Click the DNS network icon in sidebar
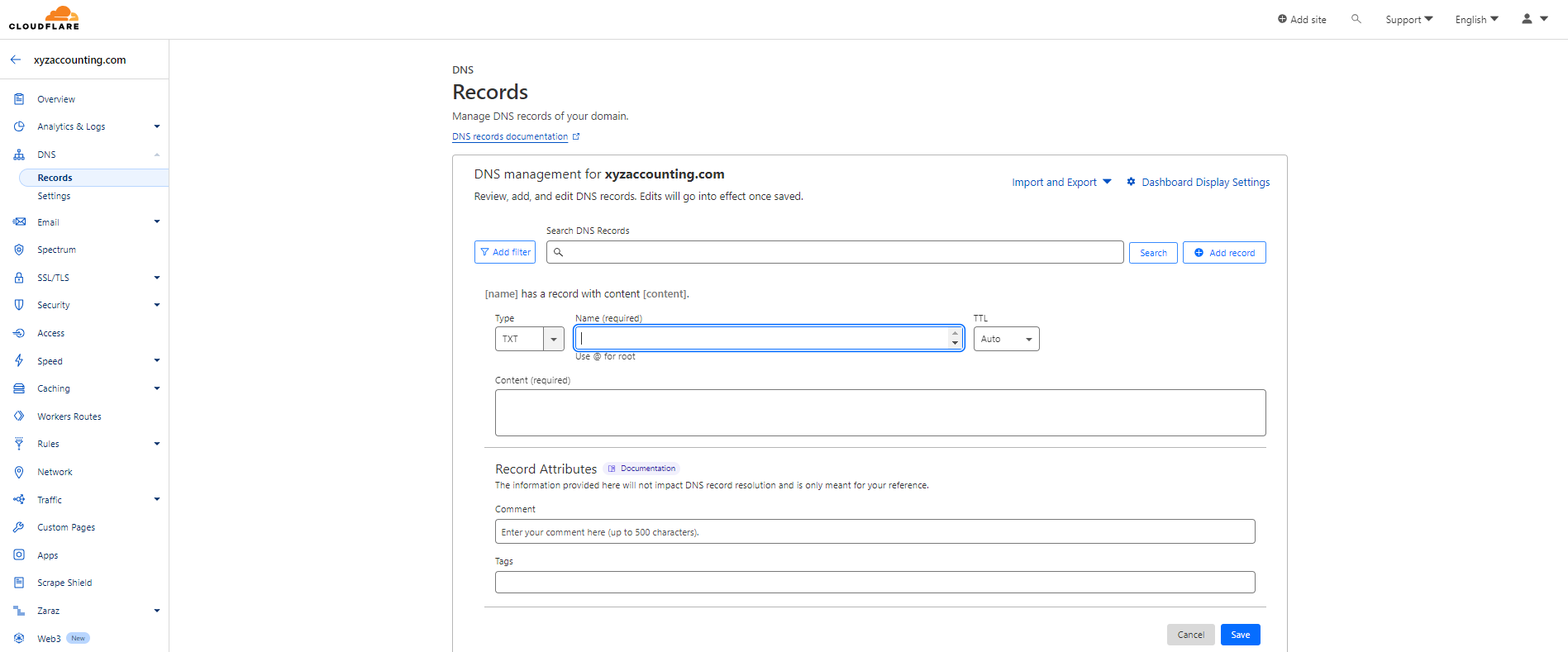 tap(19, 155)
